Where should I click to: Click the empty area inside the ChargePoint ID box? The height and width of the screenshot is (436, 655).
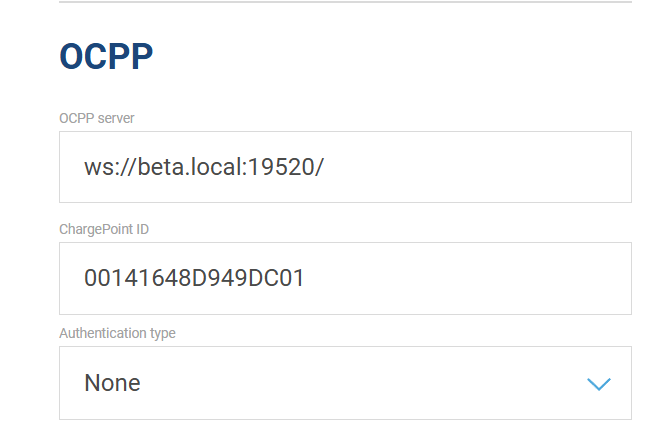468,278
